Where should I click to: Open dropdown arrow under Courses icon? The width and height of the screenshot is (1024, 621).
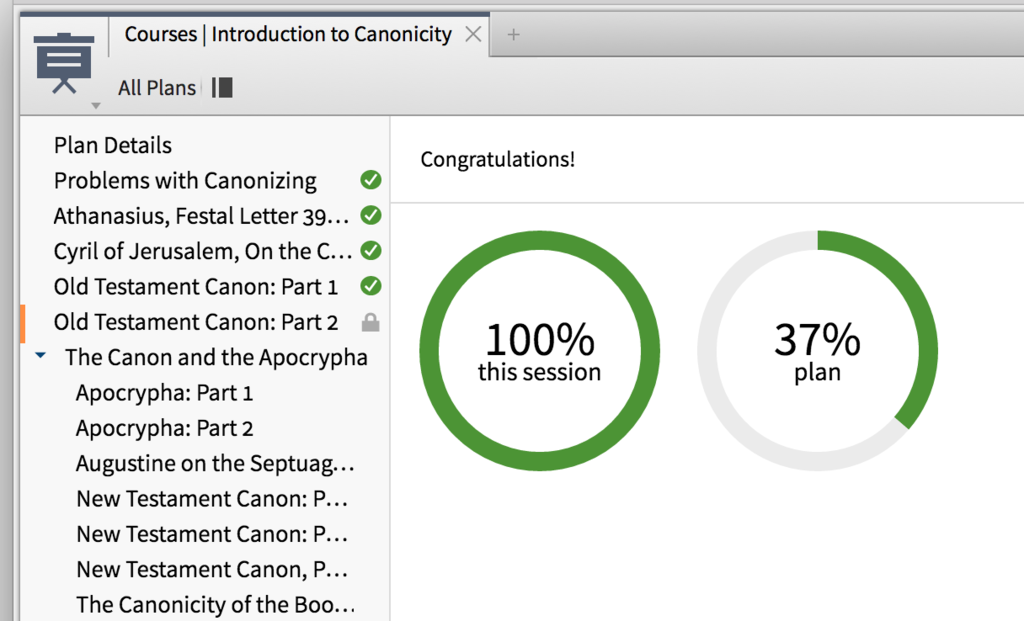[96, 106]
